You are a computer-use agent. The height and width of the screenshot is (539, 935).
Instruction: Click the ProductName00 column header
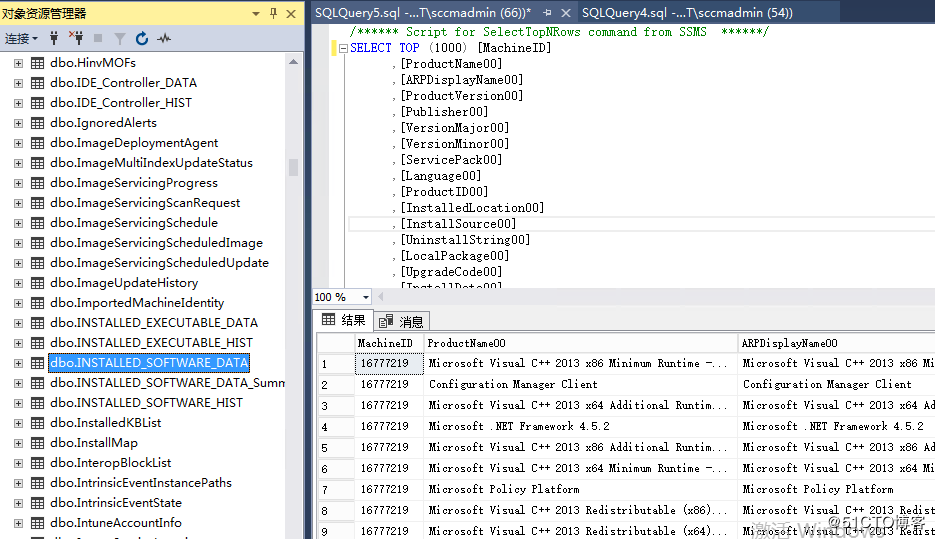(x=581, y=343)
